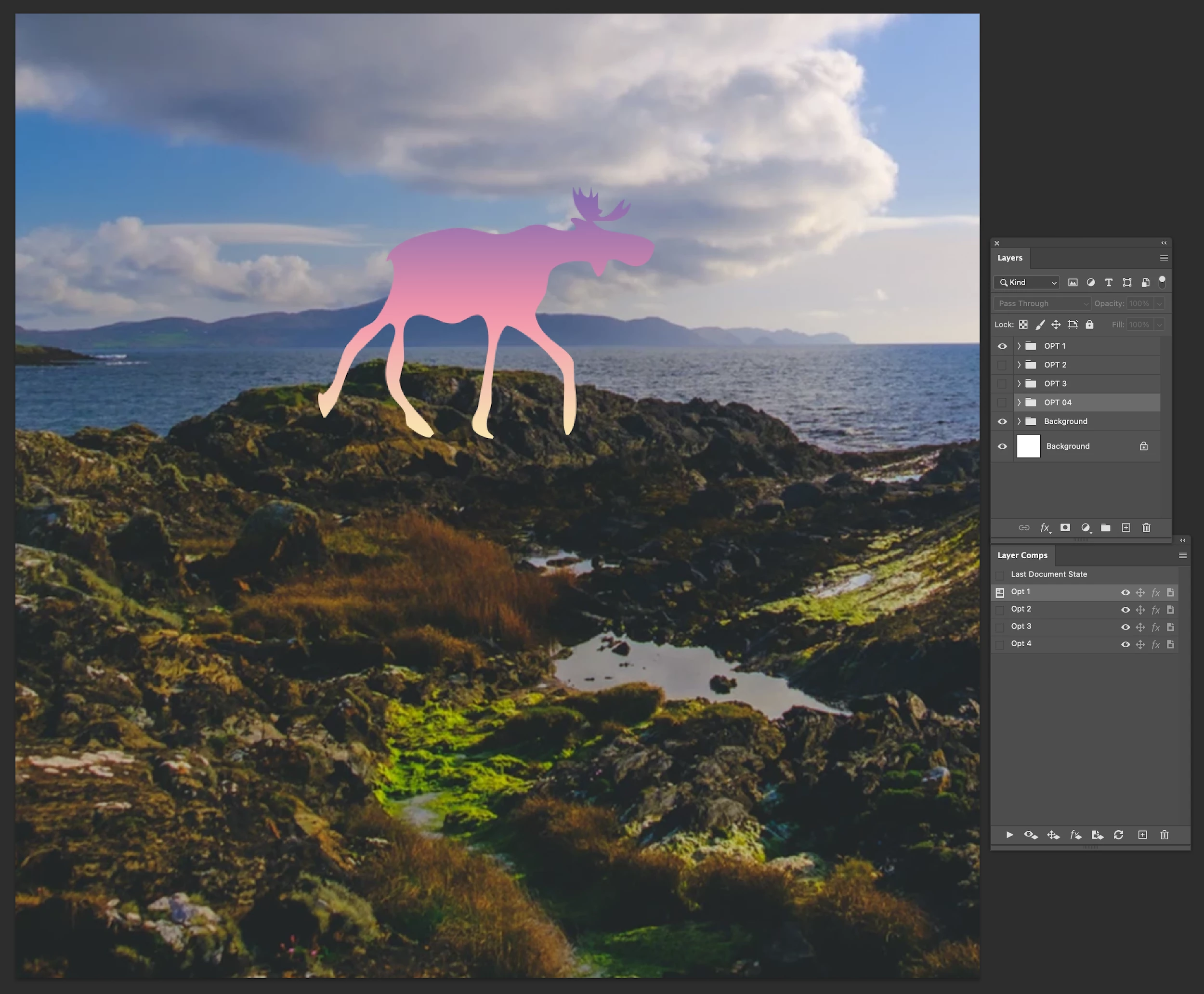Open layer style fx menu in Layers panel

[x=1045, y=527]
